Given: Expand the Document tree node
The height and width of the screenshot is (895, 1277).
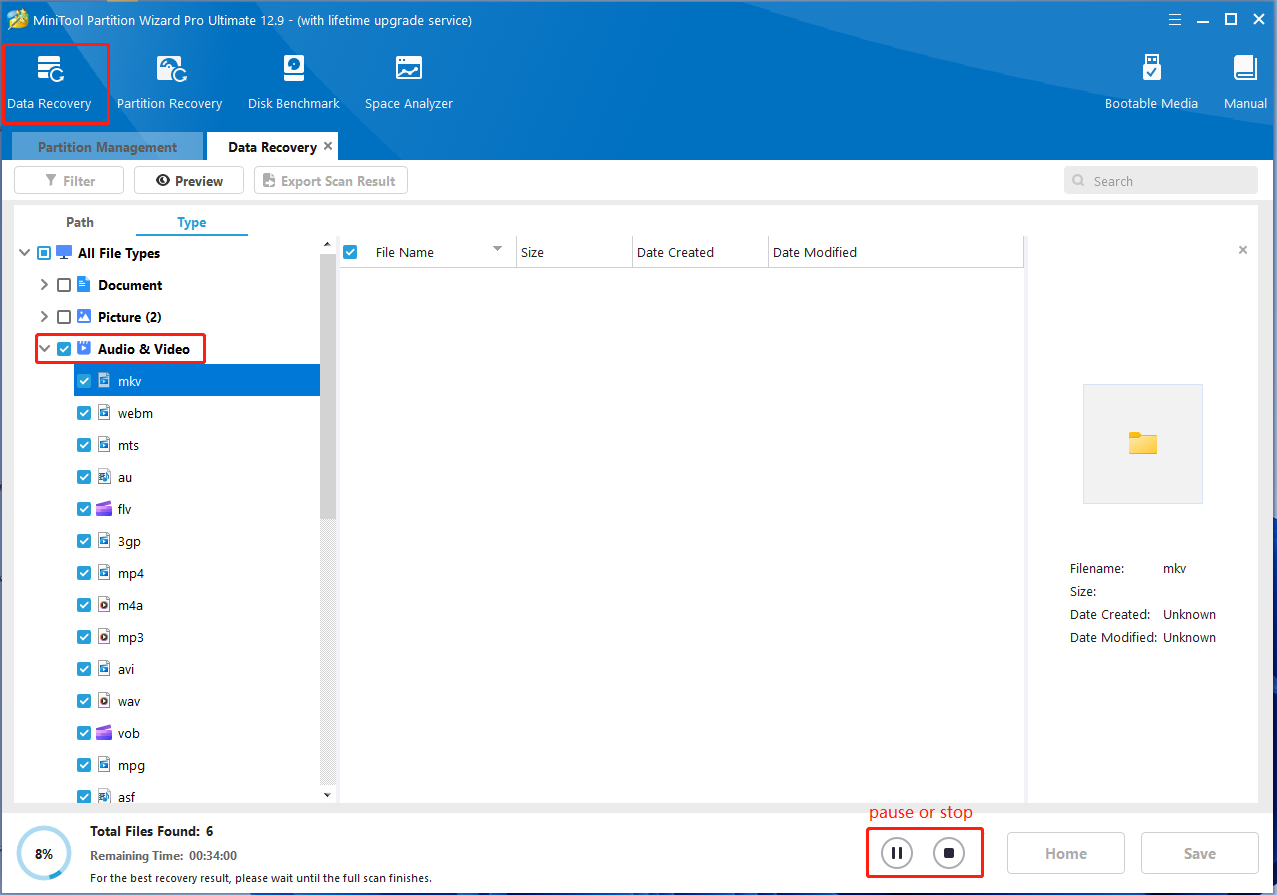Looking at the screenshot, I should click(44, 285).
